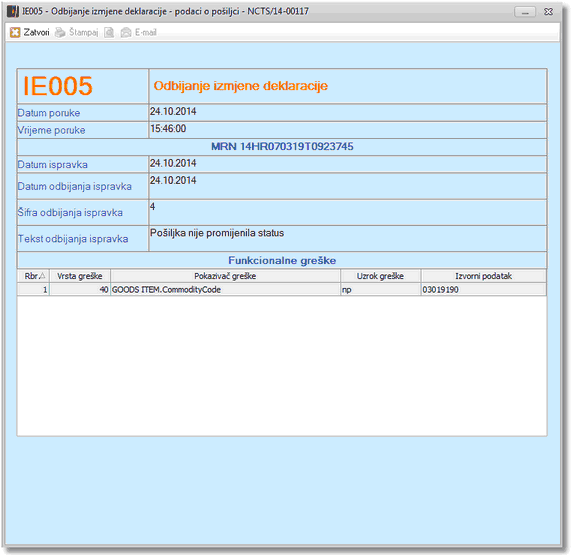
Task: Click the E-mail envelope icon
Action: [x=126, y=33]
